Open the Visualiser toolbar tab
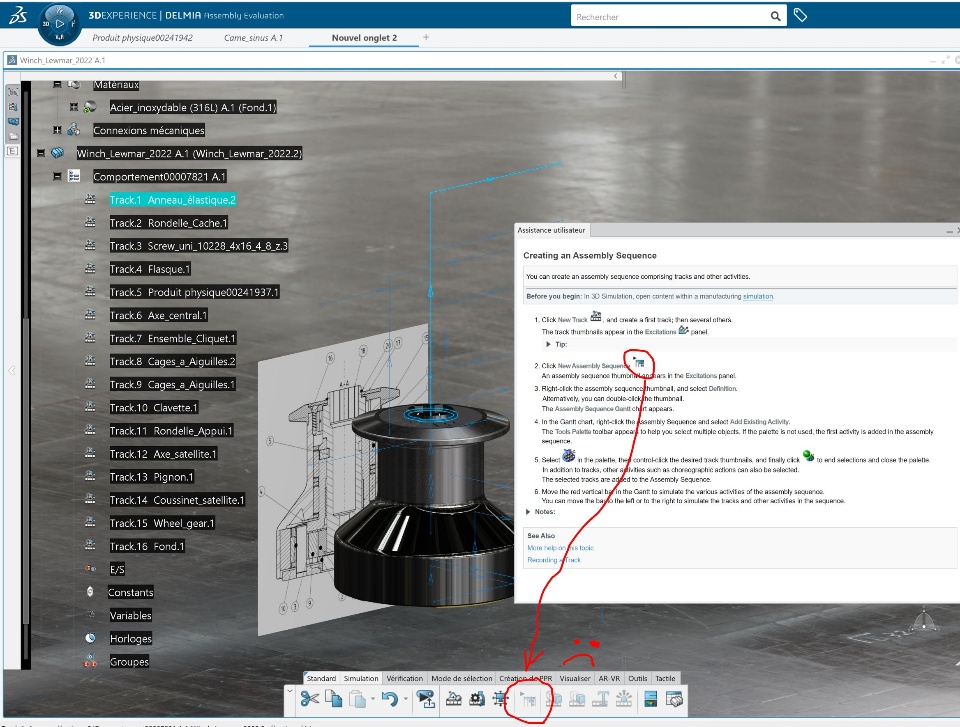Image resolution: width=960 pixels, height=727 pixels. (x=575, y=678)
